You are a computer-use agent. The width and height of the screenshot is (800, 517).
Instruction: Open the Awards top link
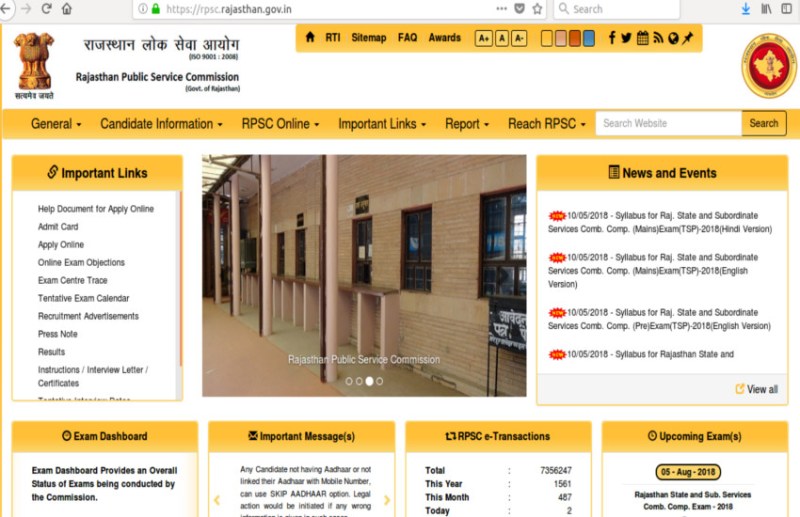444,38
